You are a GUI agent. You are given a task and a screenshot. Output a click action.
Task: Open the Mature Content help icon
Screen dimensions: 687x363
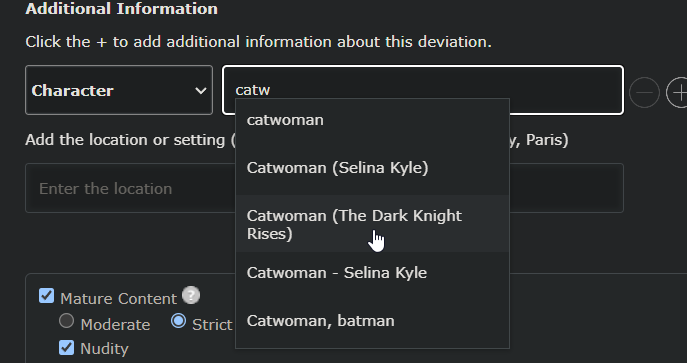191,295
